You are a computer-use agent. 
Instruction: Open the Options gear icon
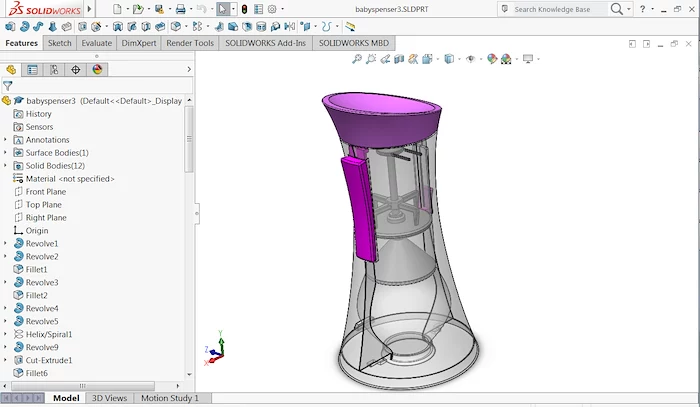[x=271, y=9]
